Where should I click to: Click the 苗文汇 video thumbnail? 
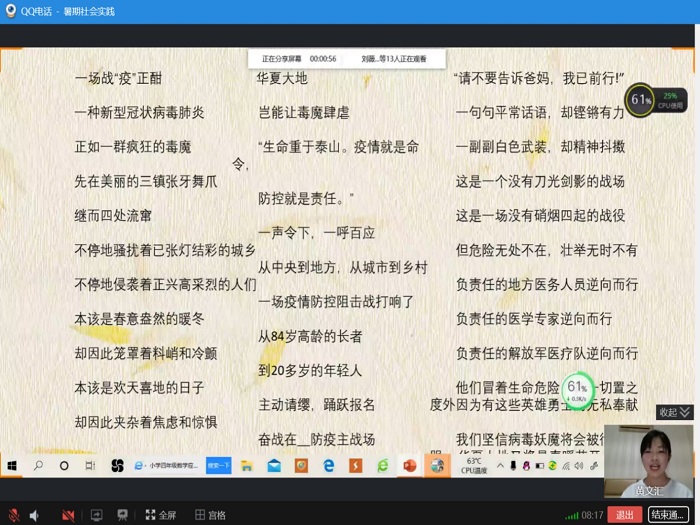pyautogui.click(x=648, y=461)
